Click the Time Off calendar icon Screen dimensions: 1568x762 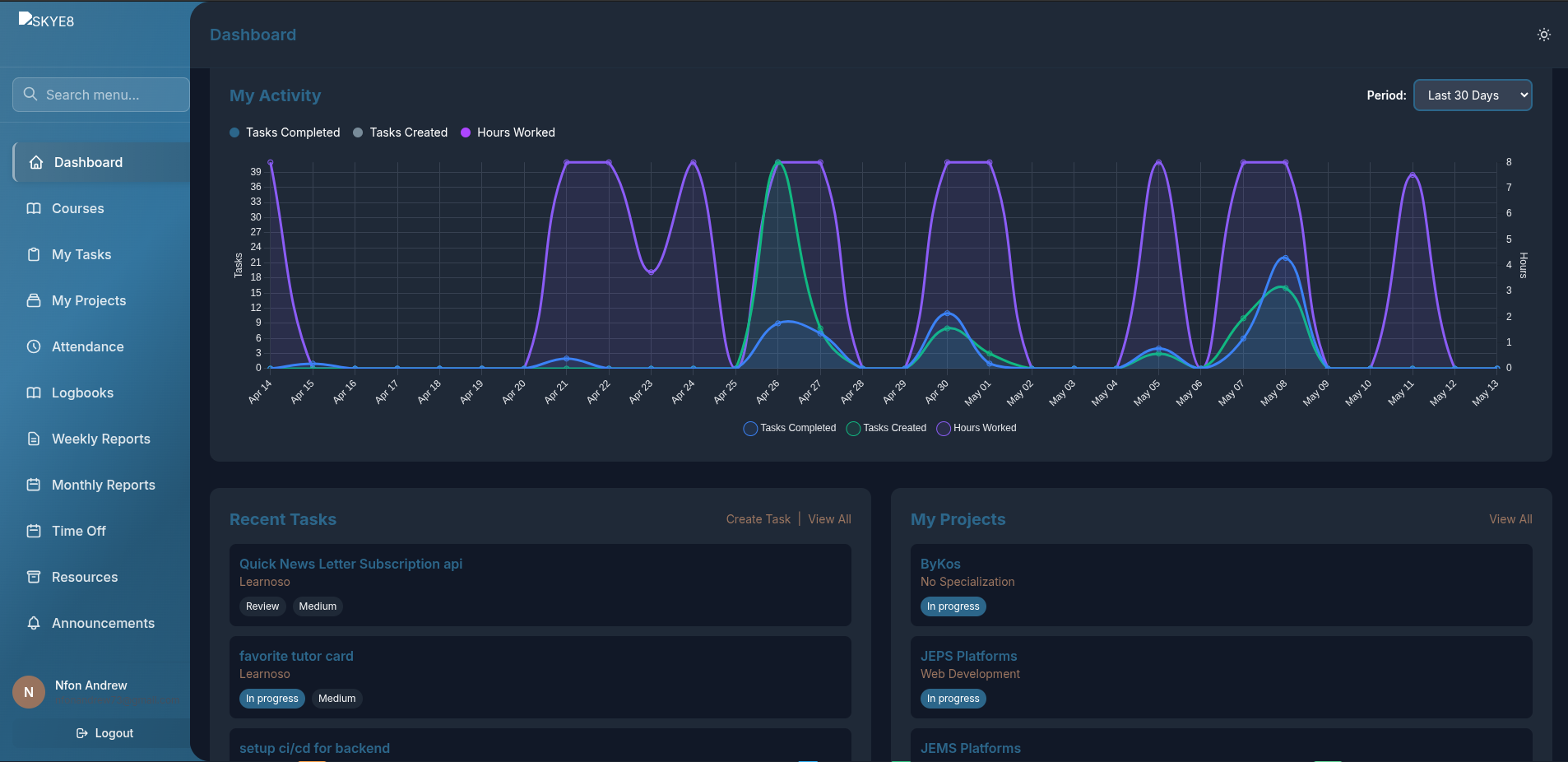[x=34, y=531]
